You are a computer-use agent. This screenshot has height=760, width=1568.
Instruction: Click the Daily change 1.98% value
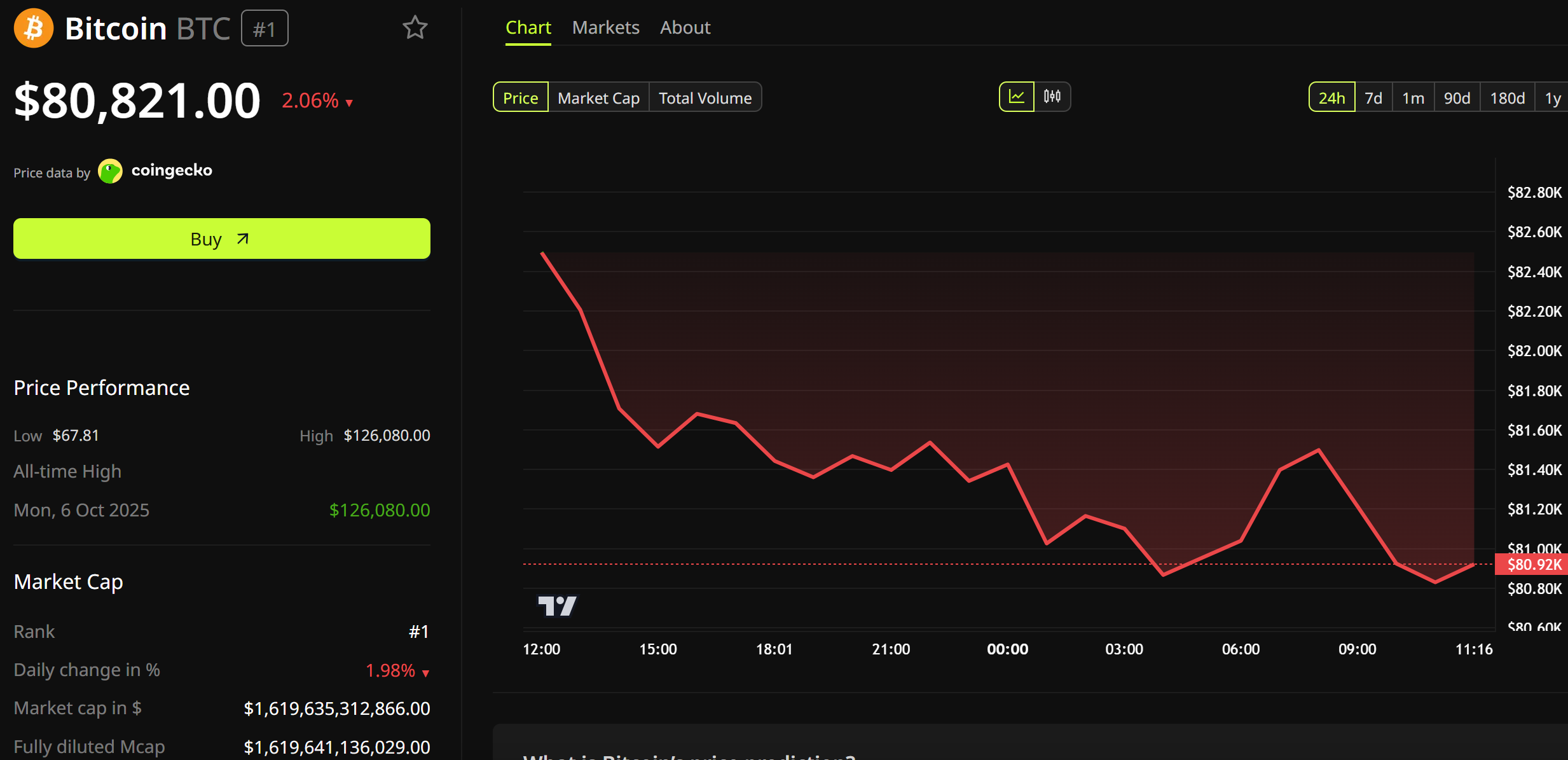pos(397,670)
